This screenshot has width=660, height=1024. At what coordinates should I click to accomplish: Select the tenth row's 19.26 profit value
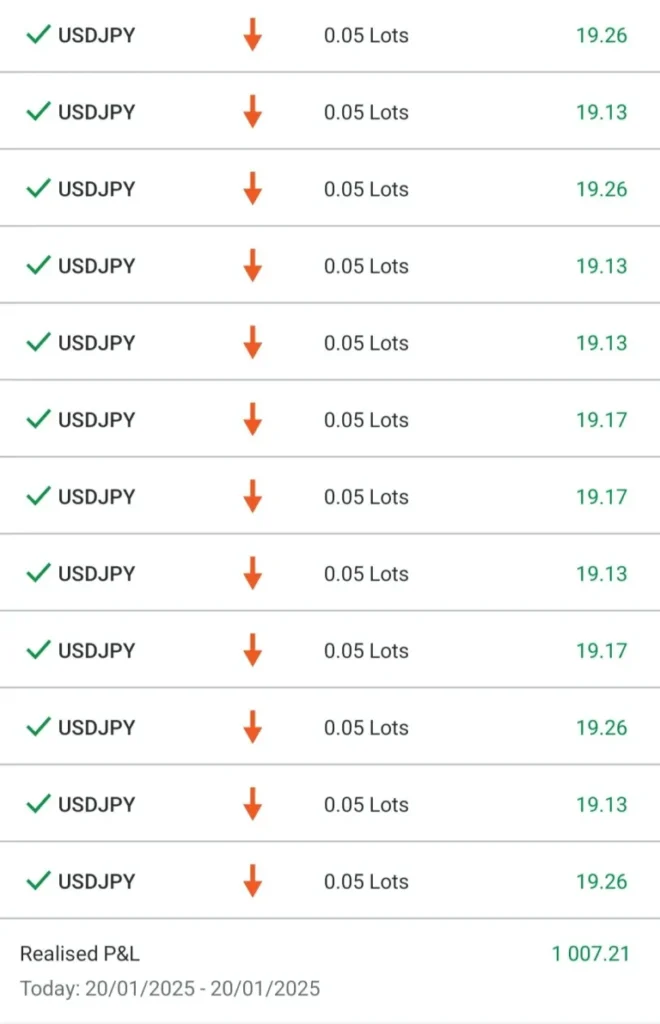point(601,728)
